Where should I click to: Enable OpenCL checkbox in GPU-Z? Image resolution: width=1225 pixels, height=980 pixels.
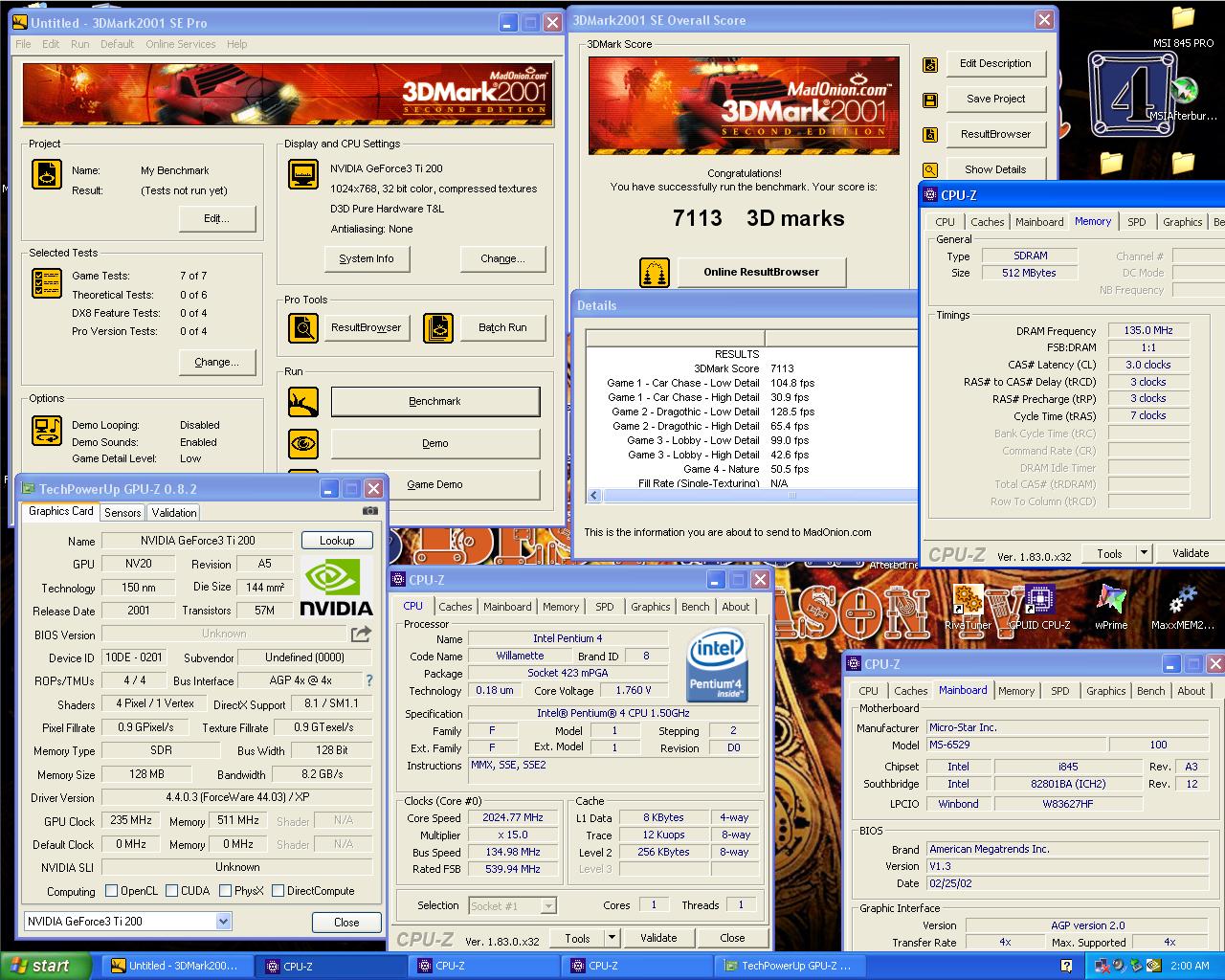tap(111, 891)
